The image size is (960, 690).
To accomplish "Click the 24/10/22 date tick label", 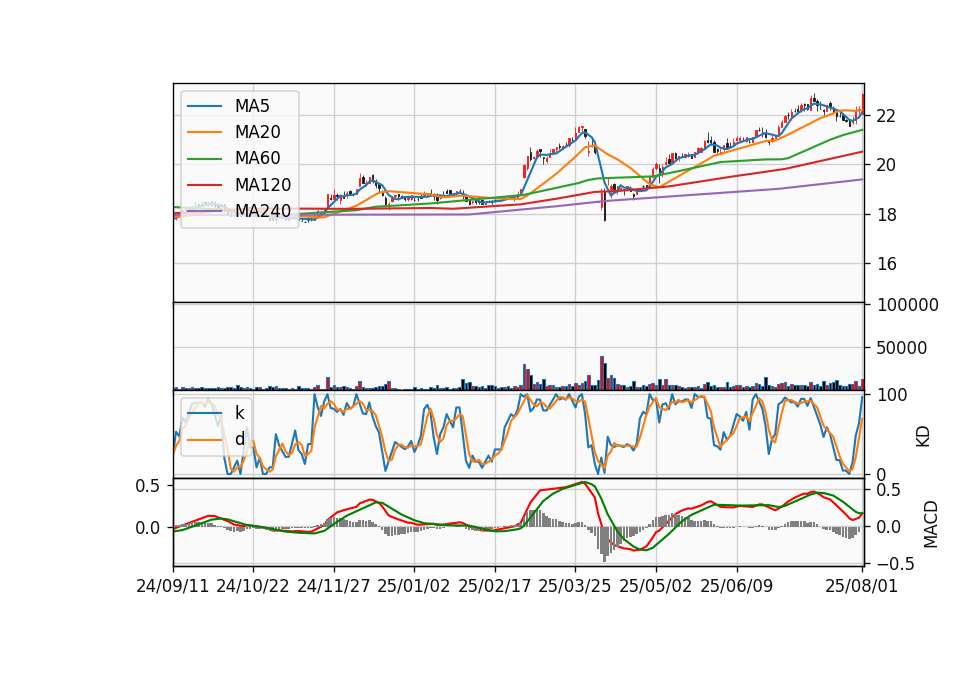I will tap(253, 587).
